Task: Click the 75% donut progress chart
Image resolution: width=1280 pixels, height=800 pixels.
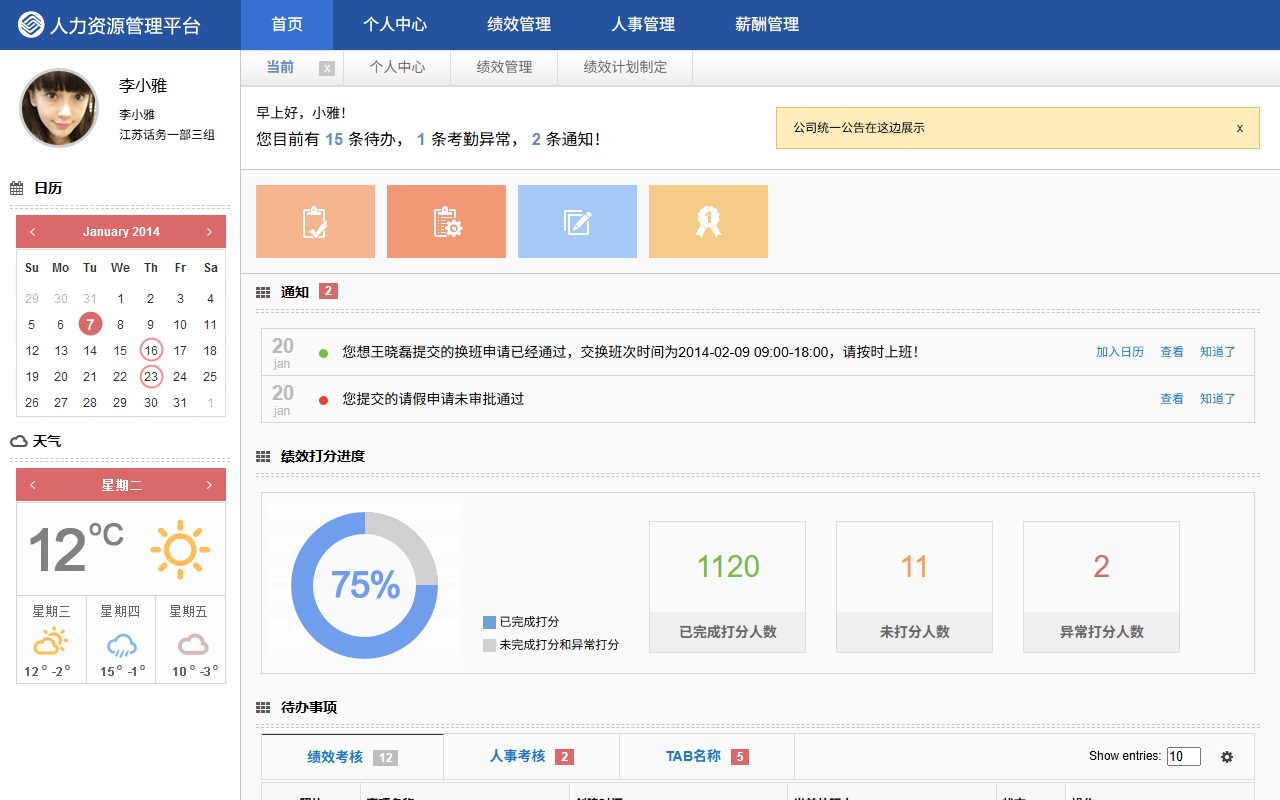Action: [365, 585]
